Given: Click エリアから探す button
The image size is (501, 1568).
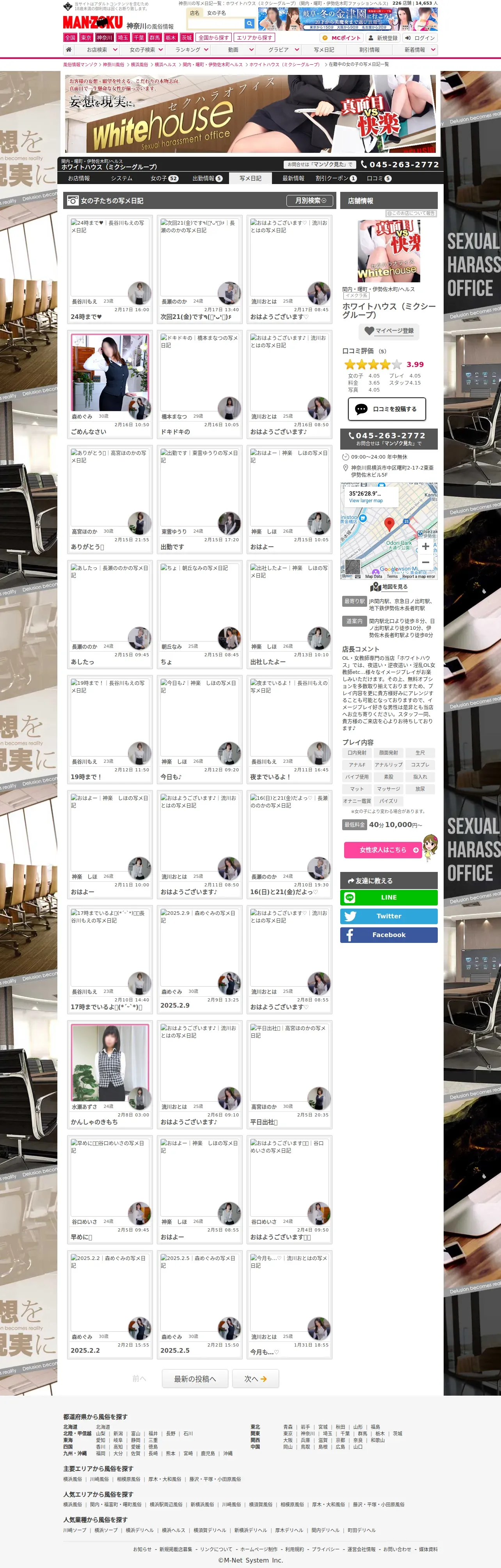Looking at the screenshot, I should pyautogui.click(x=254, y=38).
